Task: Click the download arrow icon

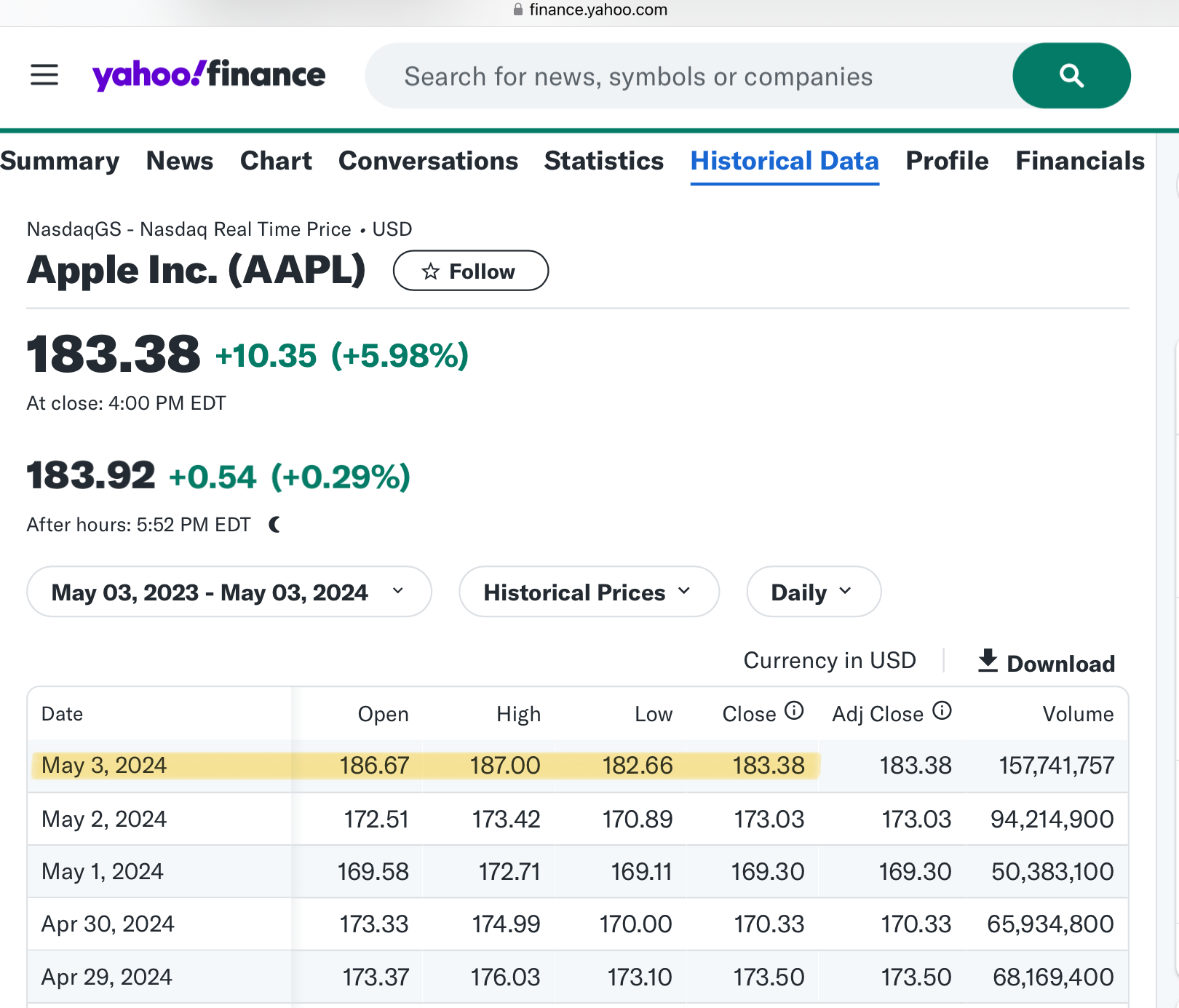Action: (988, 661)
